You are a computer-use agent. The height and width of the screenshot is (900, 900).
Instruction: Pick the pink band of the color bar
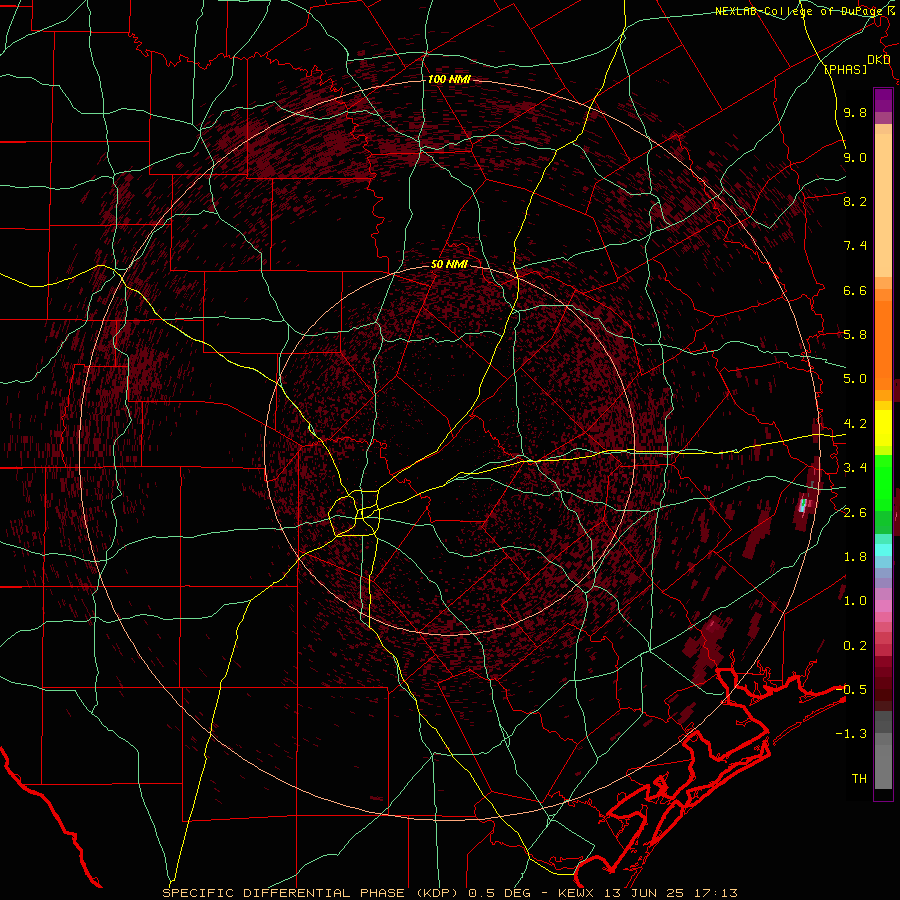(883, 606)
